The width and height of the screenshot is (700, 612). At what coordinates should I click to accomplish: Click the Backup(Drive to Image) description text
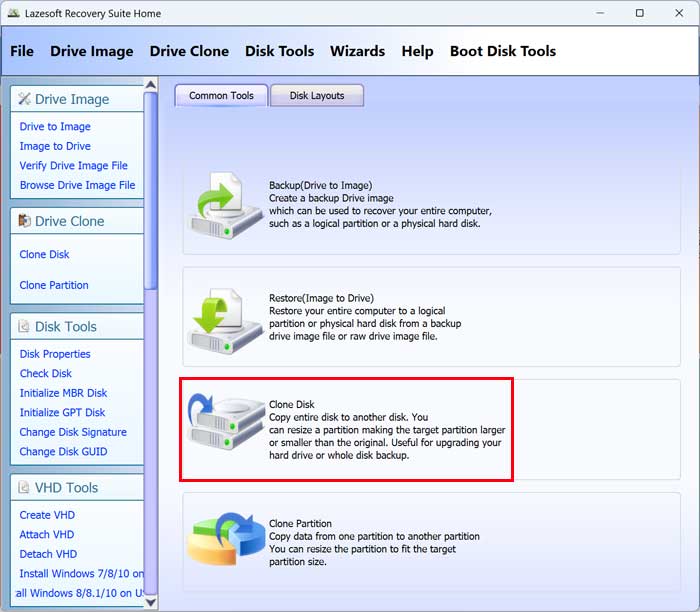(x=380, y=204)
